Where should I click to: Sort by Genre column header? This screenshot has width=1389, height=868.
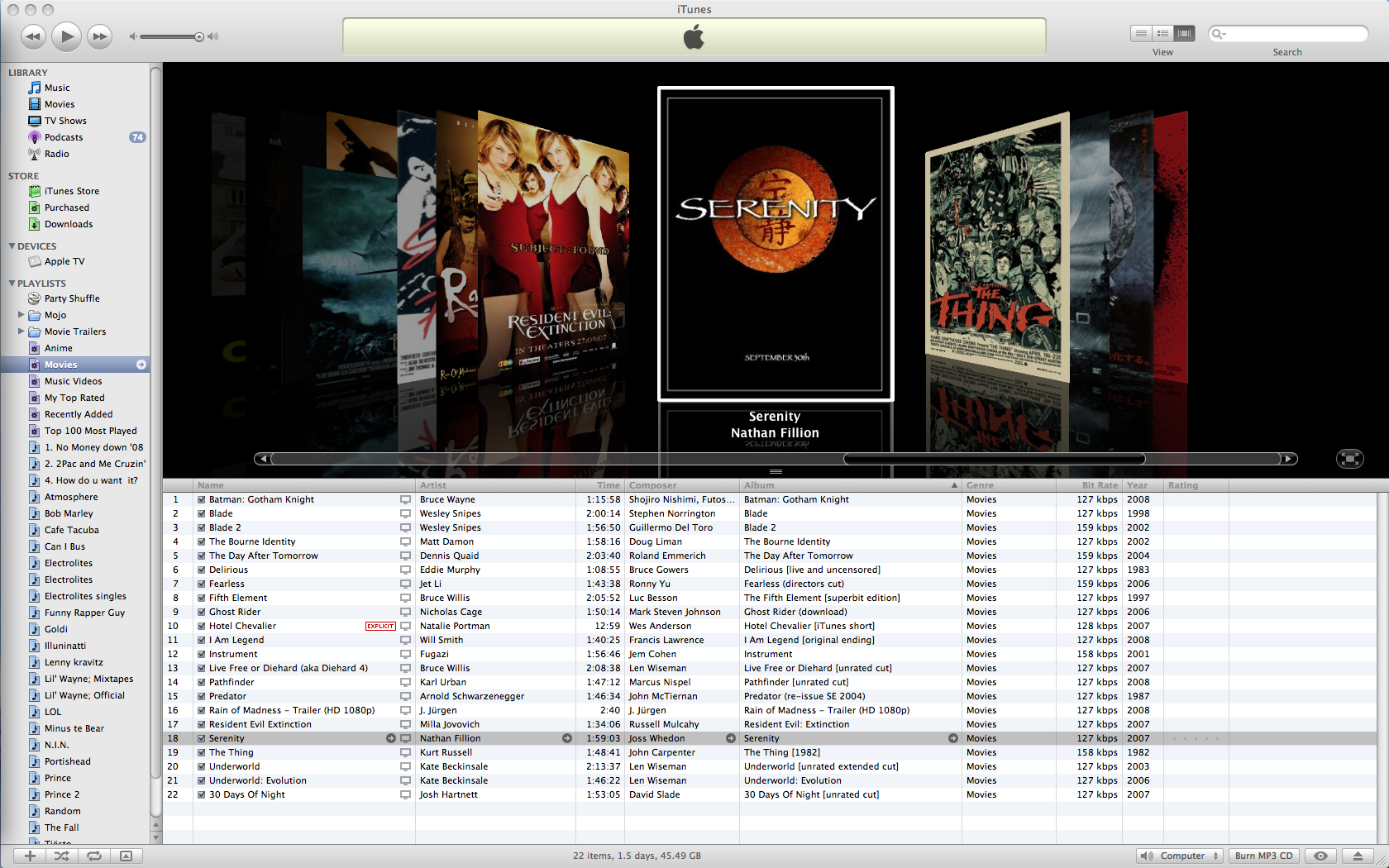pos(1009,485)
